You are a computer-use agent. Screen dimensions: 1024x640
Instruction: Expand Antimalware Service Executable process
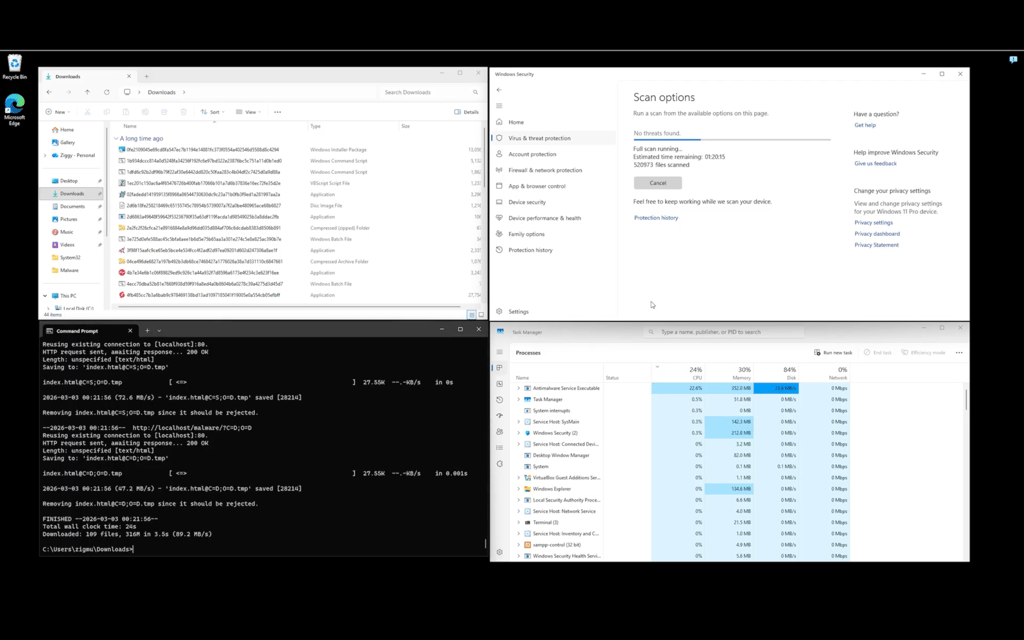tap(519, 388)
